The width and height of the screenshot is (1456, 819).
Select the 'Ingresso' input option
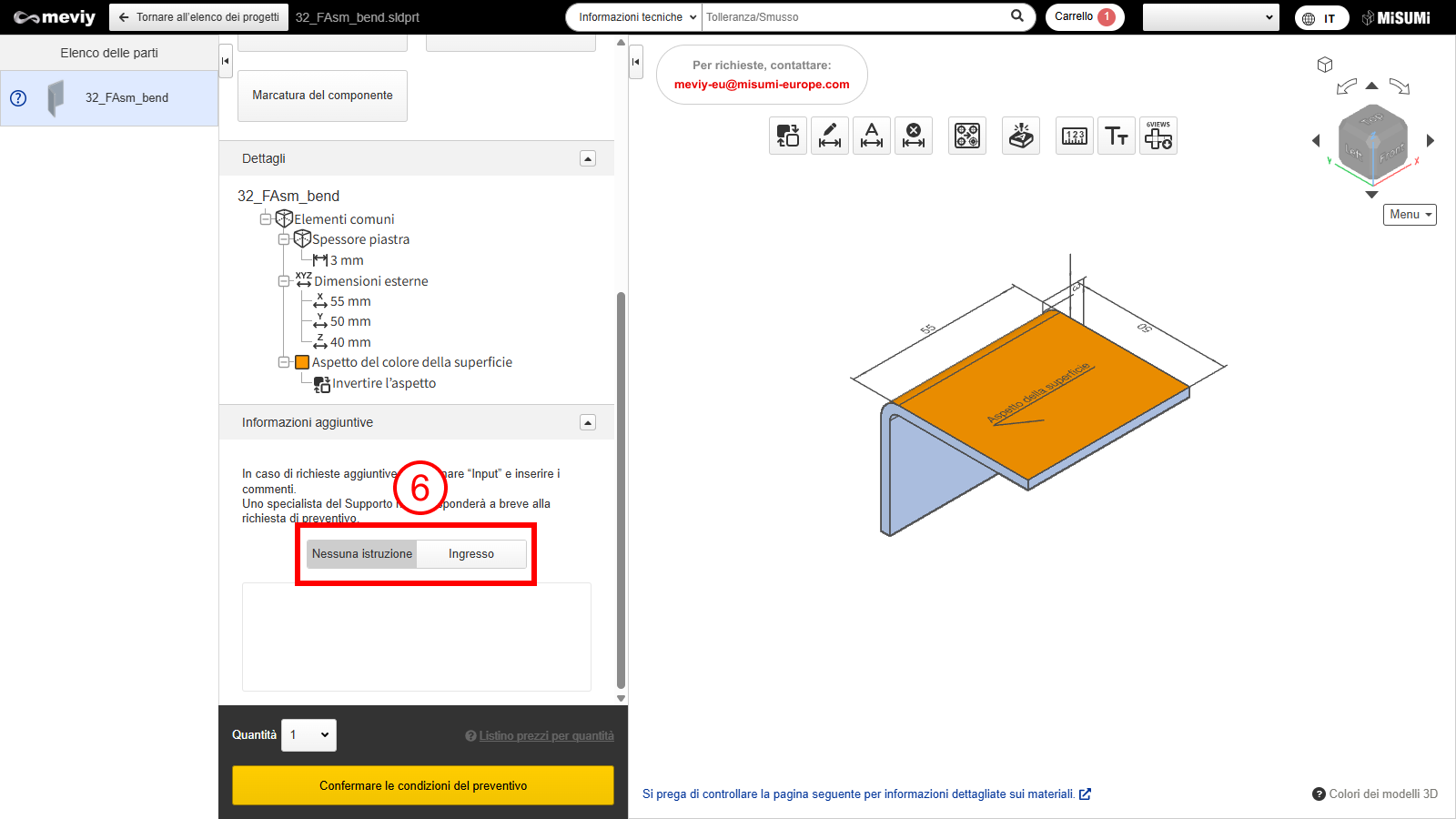pos(471,554)
